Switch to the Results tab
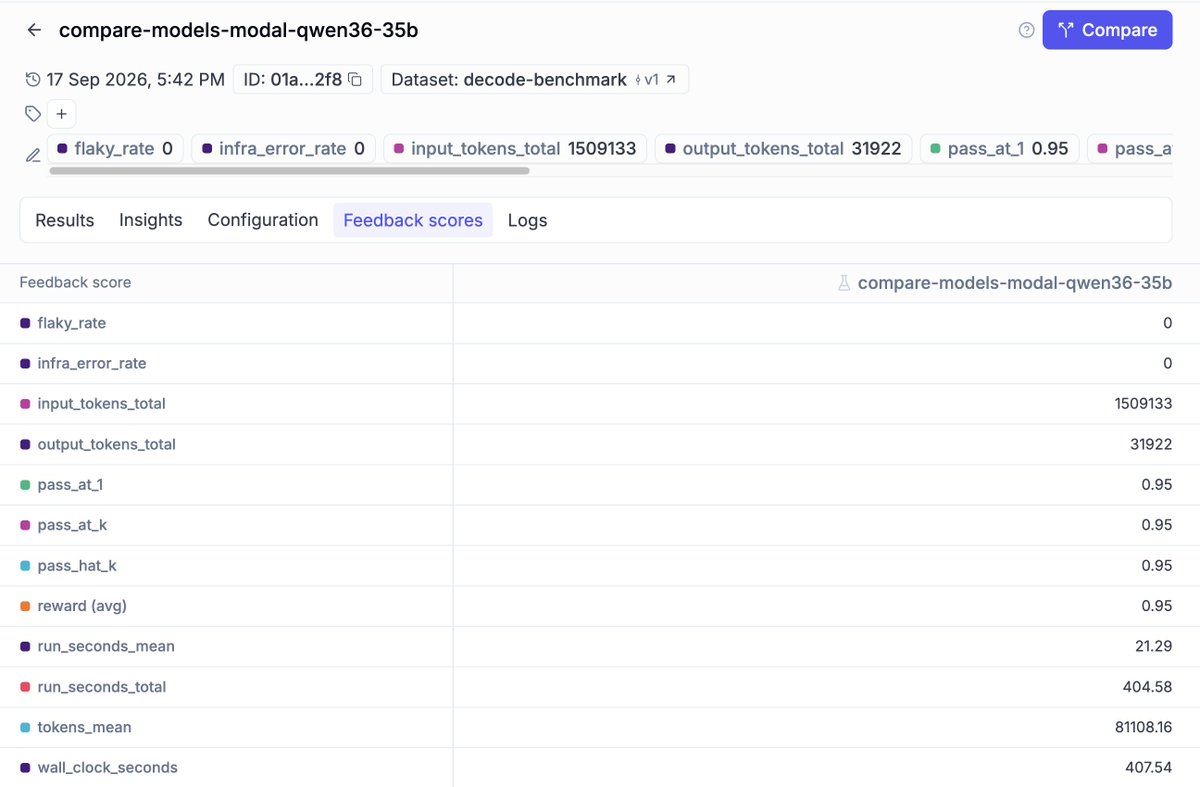The width and height of the screenshot is (1200, 787). click(65, 220)
